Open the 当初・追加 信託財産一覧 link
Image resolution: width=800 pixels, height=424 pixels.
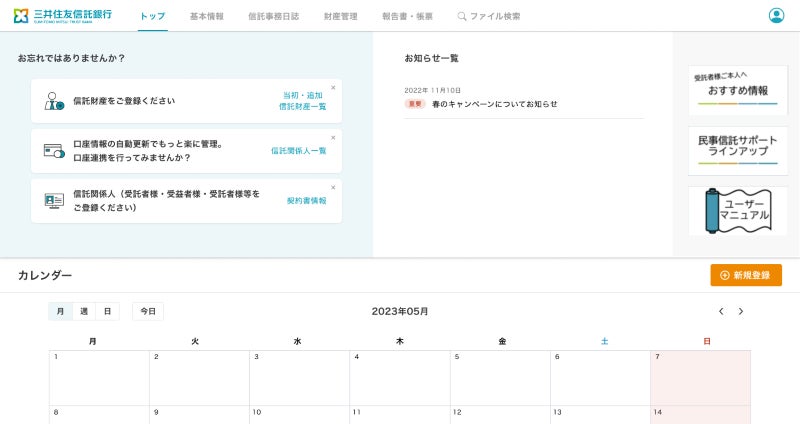coord(303,101)
